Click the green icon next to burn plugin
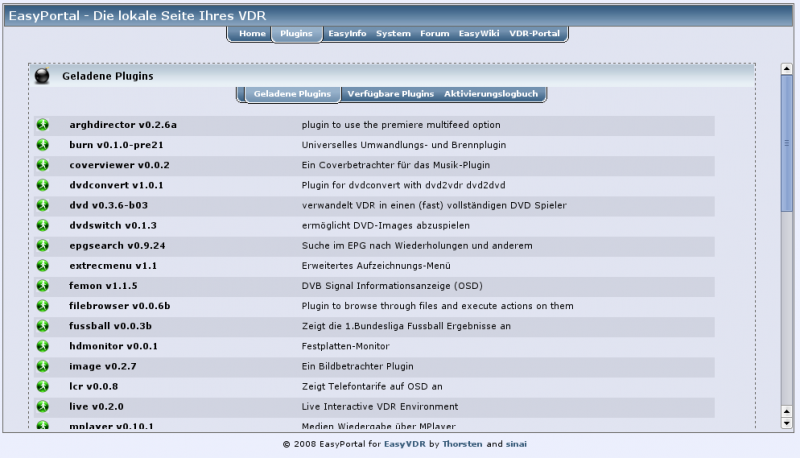800x458 pixels. (x=43, y=145)
